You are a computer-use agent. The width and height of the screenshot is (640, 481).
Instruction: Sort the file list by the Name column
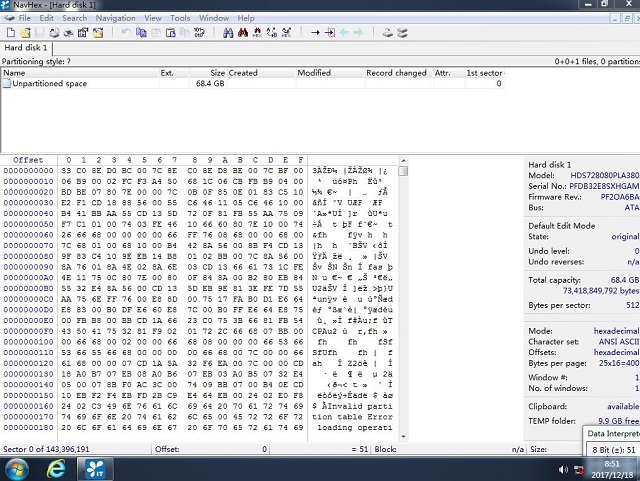(x=80, y=73)
